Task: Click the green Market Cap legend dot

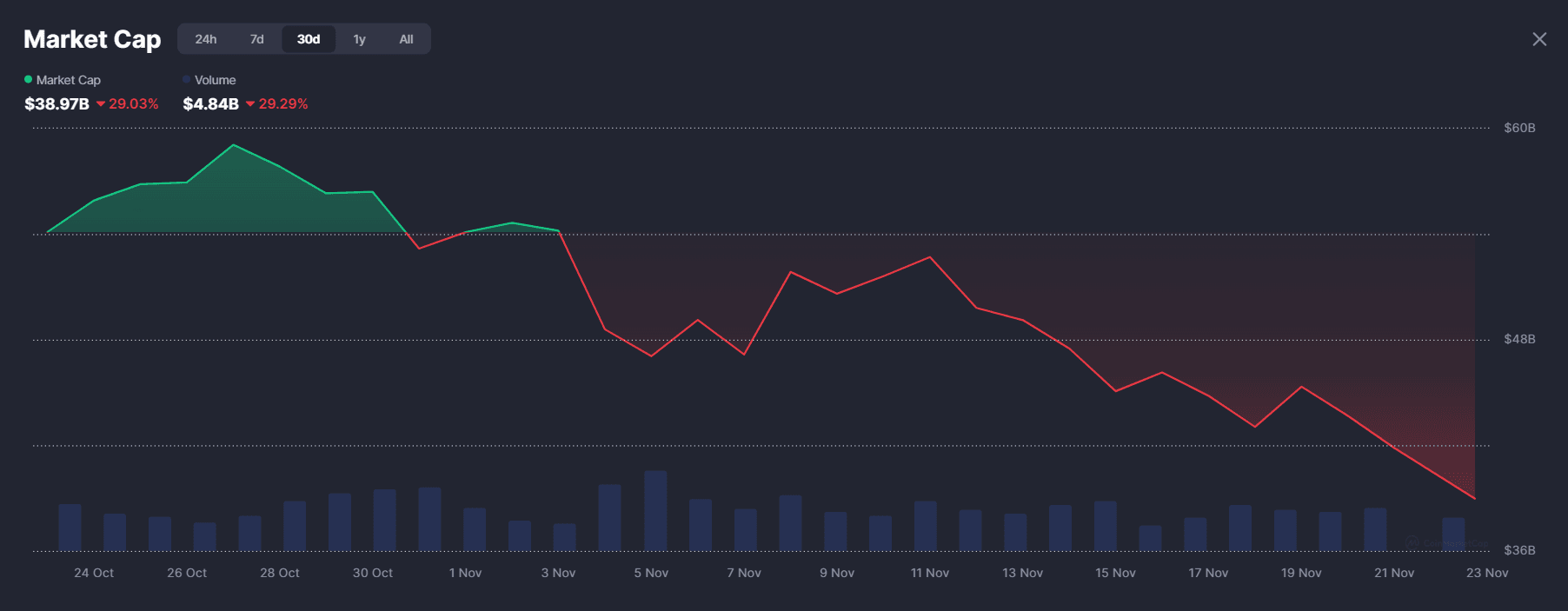Action: coord(29,80)
